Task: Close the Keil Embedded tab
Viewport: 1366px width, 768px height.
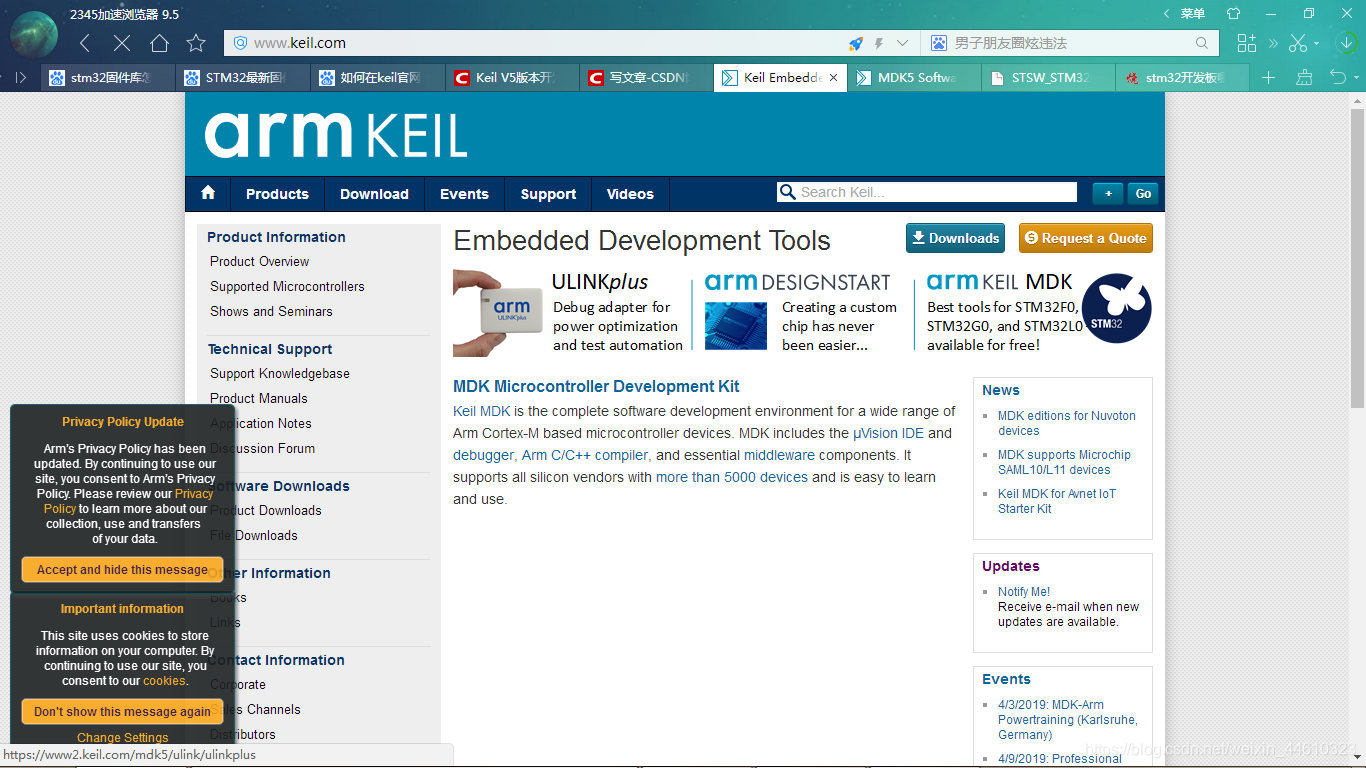Action: pyautogui.click(x=834, y=78)
